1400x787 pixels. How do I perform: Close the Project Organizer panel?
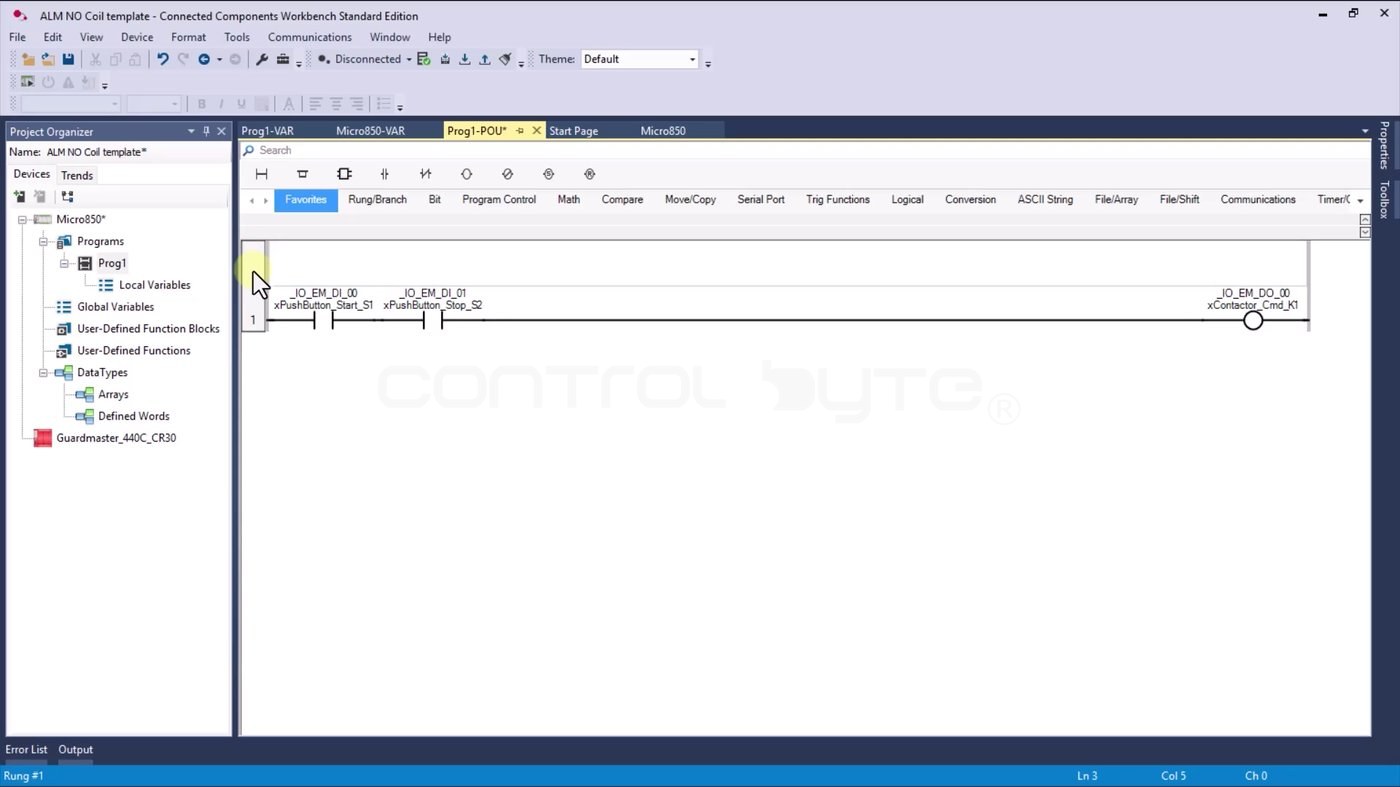222,131
